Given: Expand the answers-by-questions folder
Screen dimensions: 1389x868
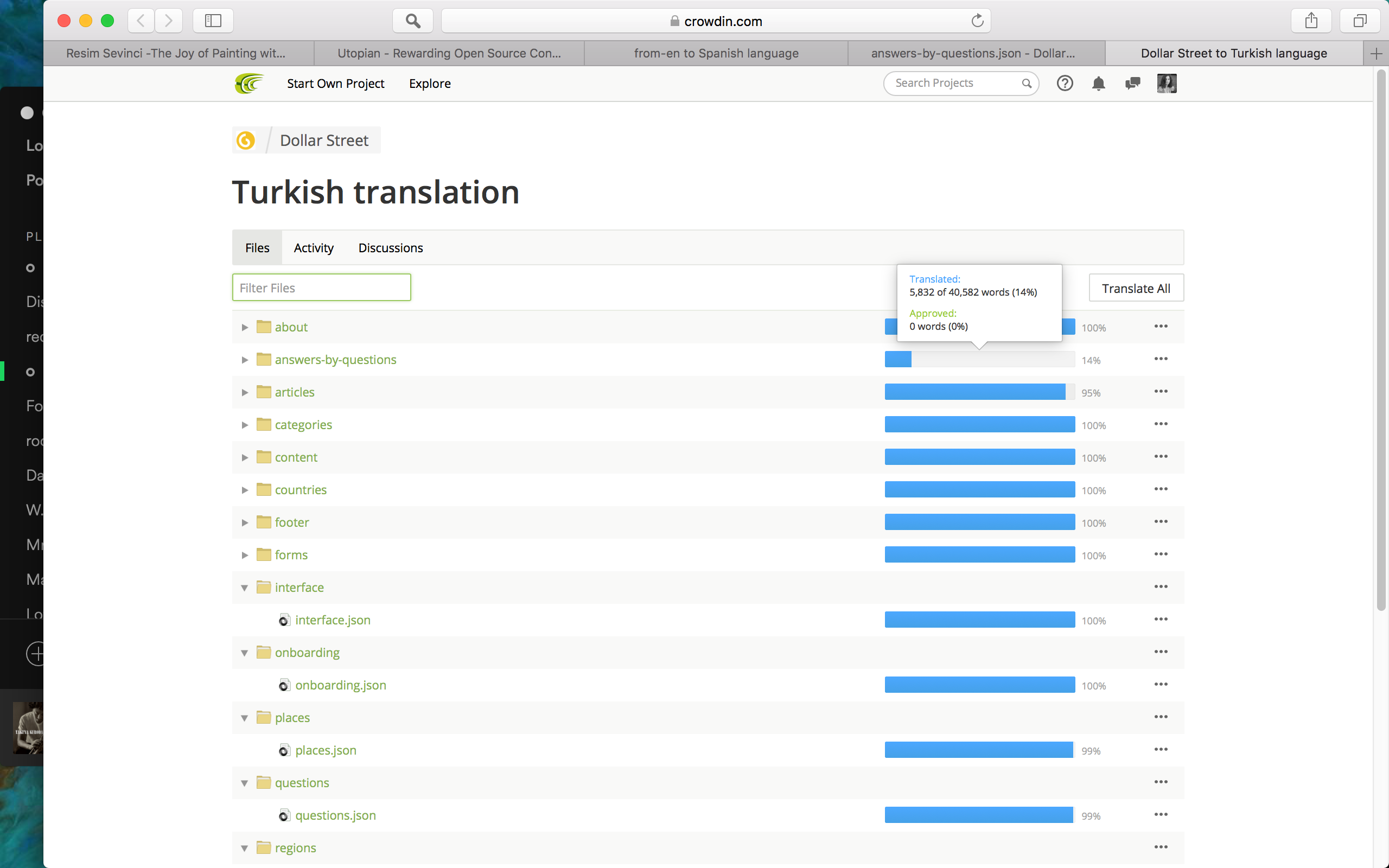Looking at the screenshot, I should 245,360.
